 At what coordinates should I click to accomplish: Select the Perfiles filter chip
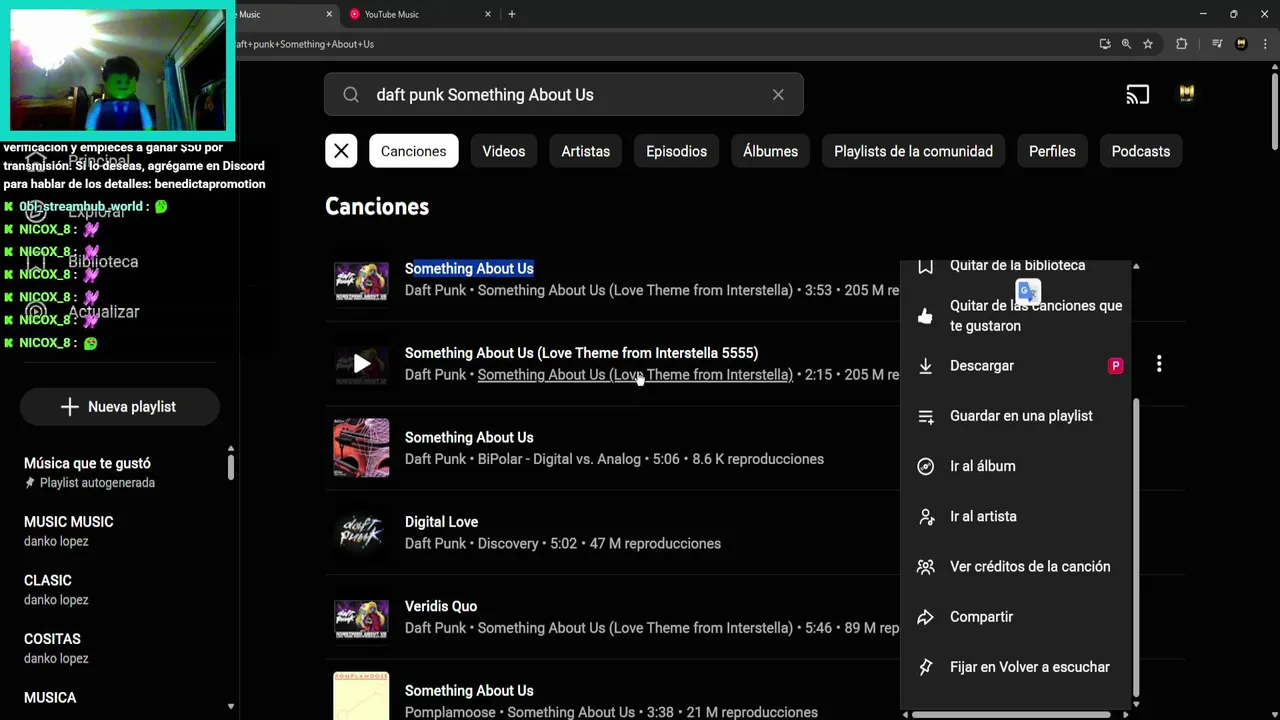tap(1052, 151)
